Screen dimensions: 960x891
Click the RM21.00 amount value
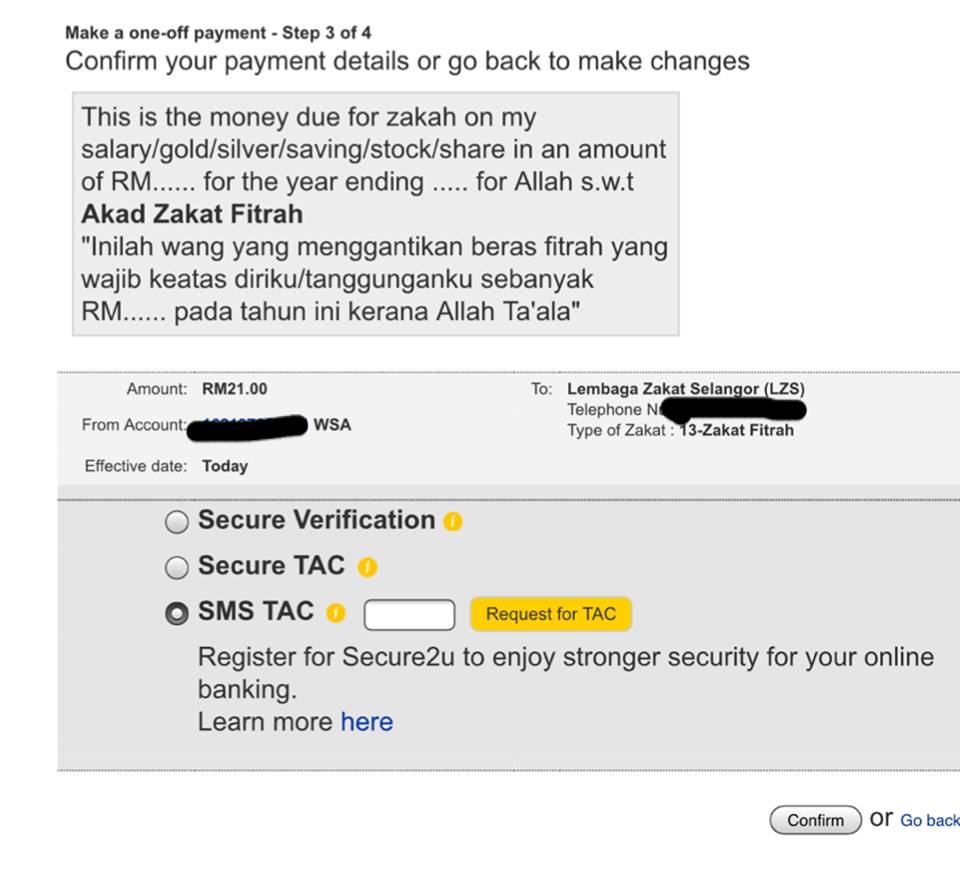click(234, 389)
